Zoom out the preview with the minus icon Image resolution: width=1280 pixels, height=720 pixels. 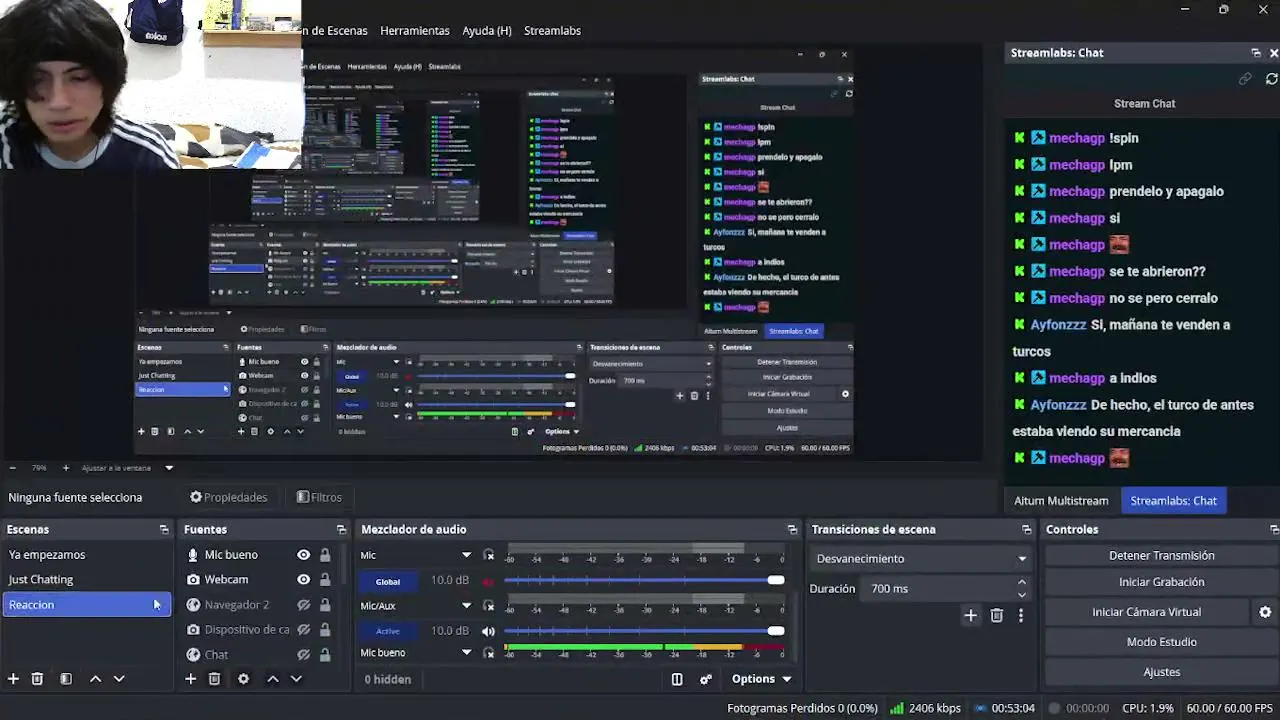pos(12,468)
